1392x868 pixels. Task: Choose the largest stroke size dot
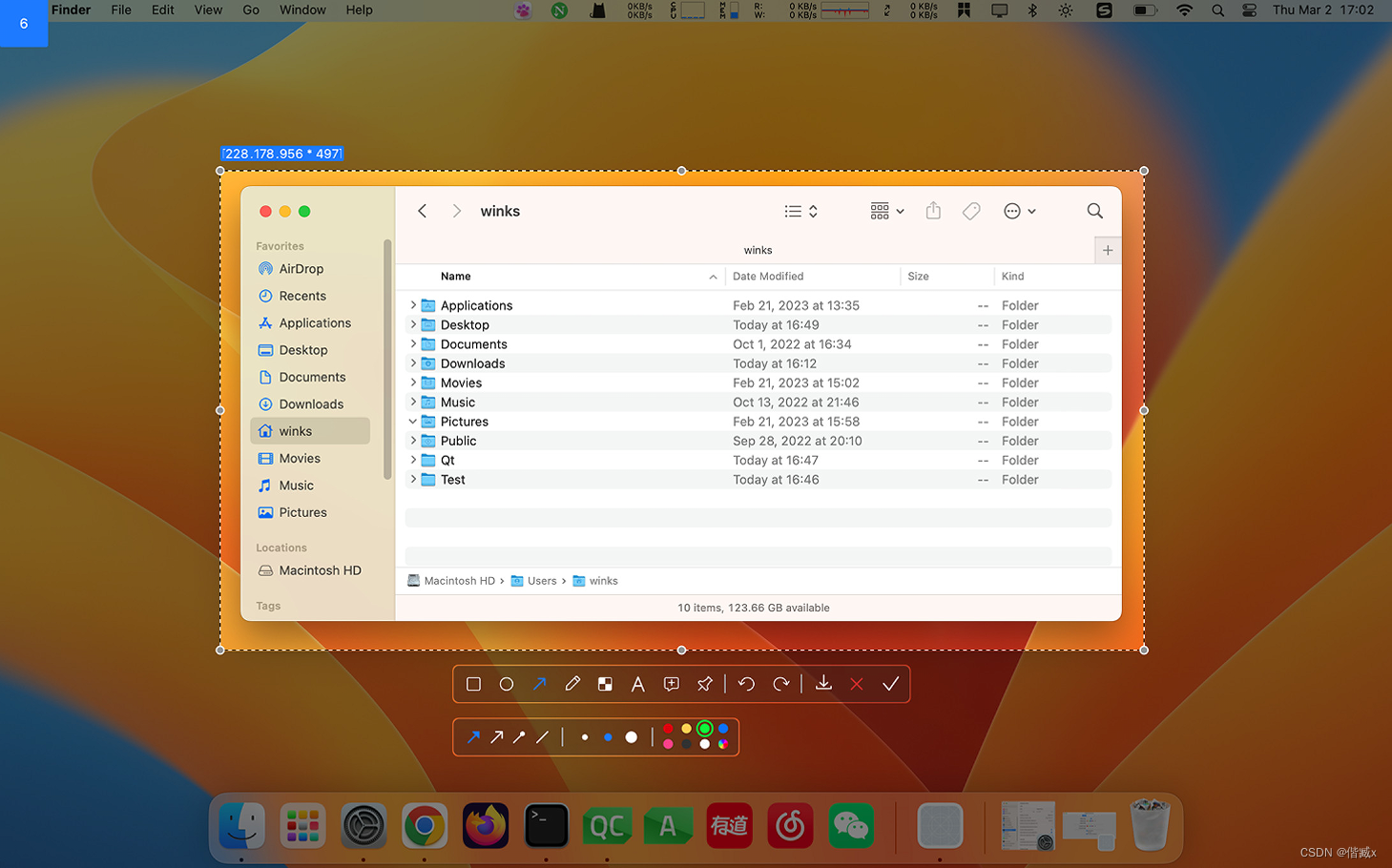(x=631, y=737)
